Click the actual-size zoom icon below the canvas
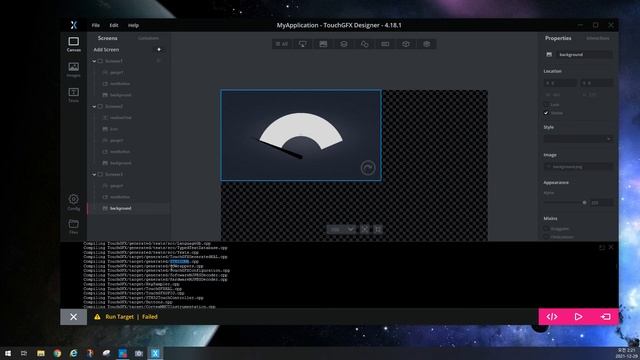Image resolution: width=640 pixels, height=360 pixels. coord(378,229)
